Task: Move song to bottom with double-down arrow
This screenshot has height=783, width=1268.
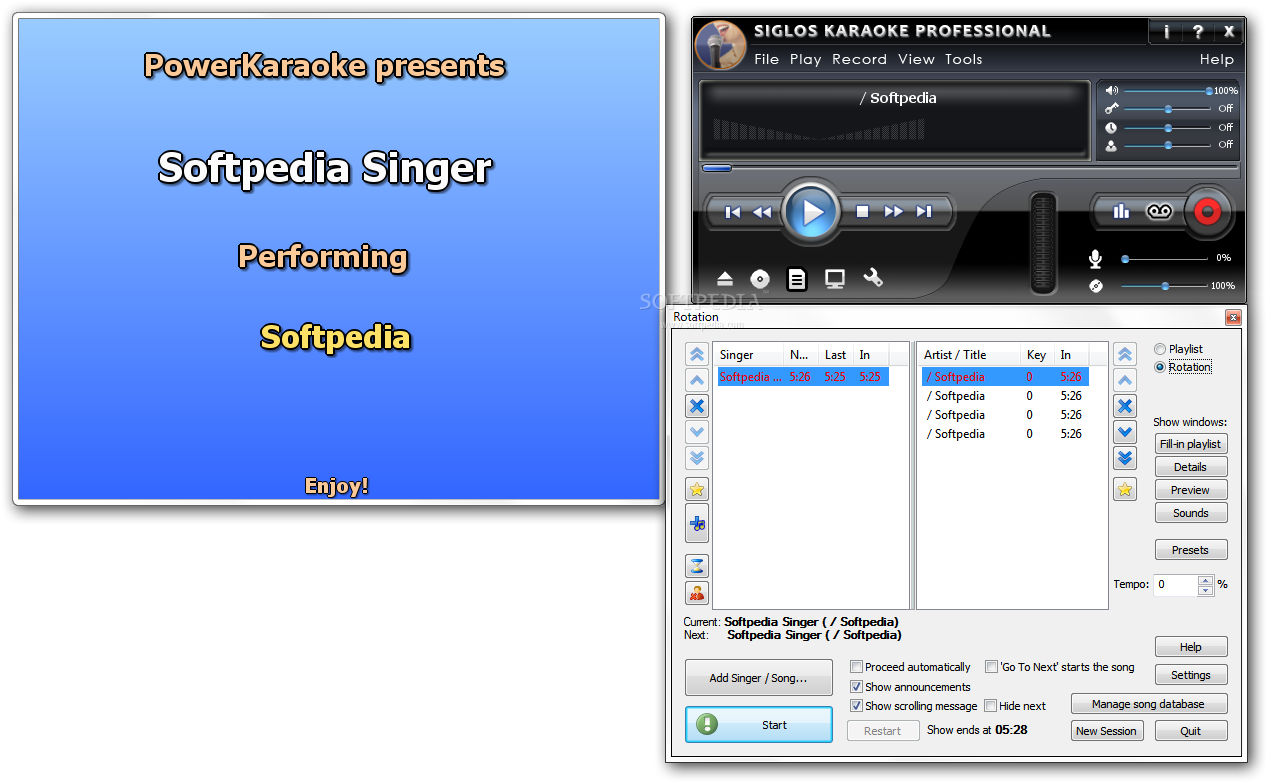Action: [1125, 458]
